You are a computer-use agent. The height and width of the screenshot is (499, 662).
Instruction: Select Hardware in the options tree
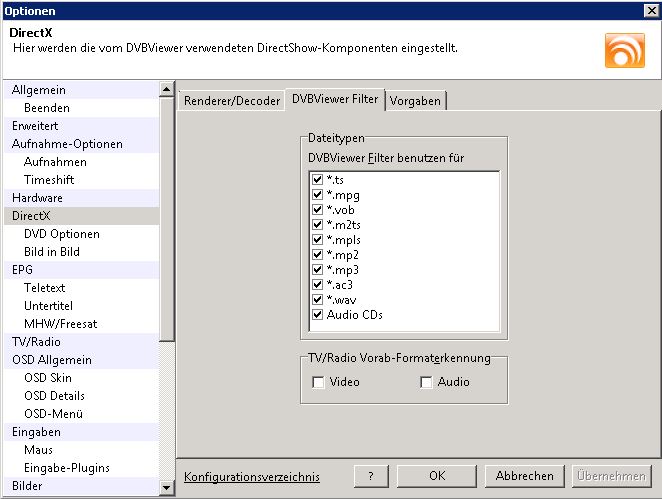37,198
